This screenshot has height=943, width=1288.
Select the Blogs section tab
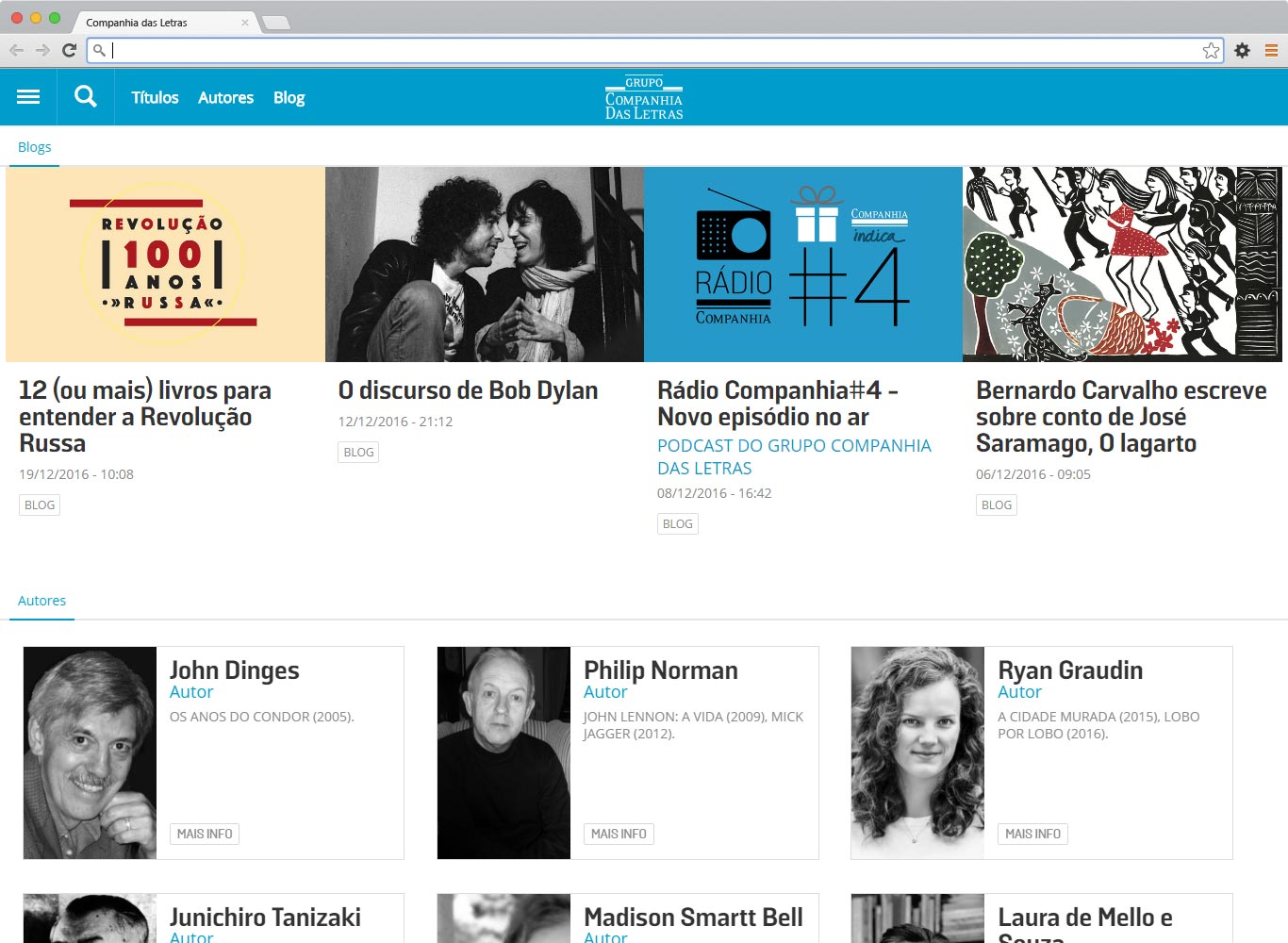tap(34, 147)
